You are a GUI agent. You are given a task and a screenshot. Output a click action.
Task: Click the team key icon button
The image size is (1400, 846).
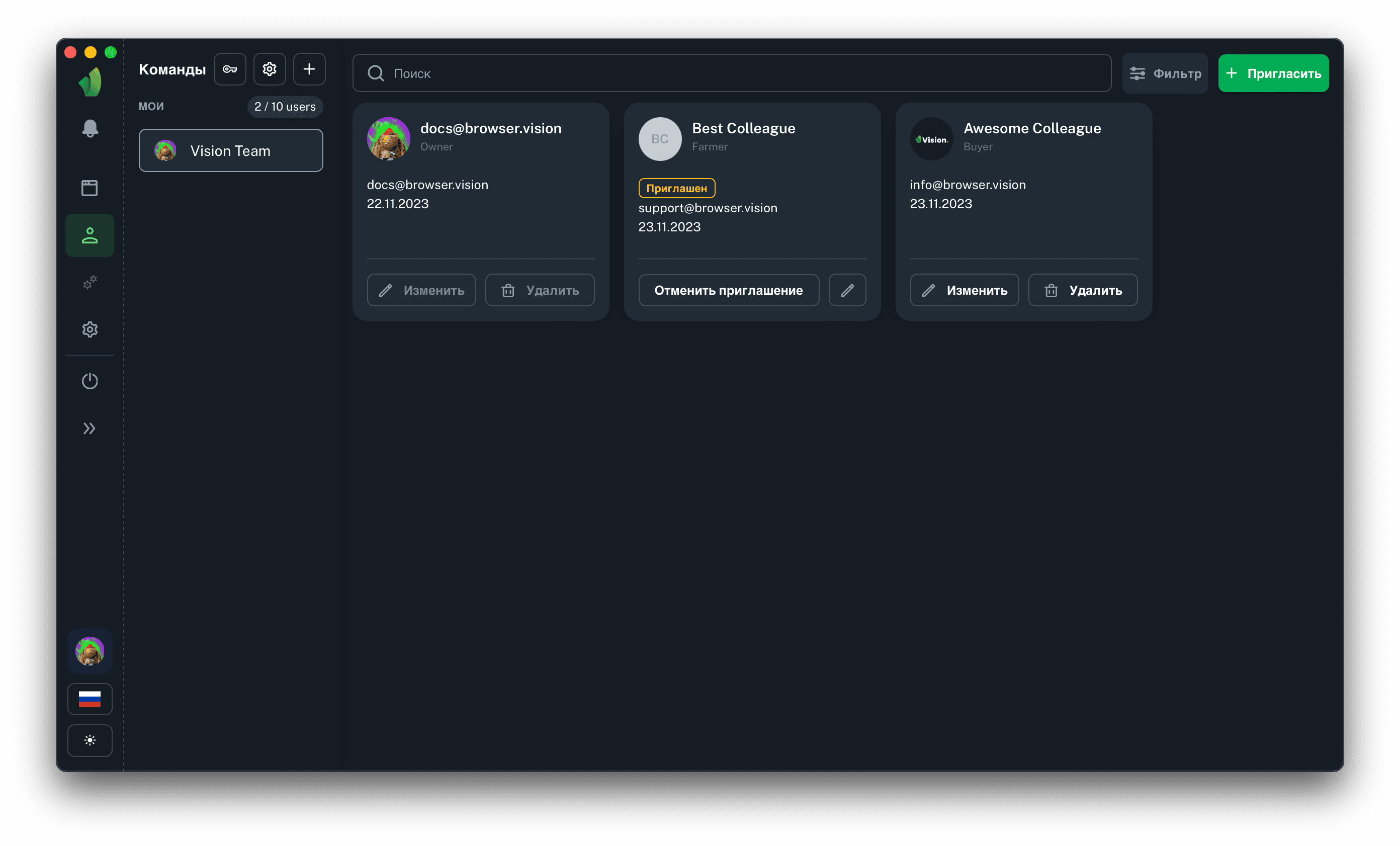(229, 69)
